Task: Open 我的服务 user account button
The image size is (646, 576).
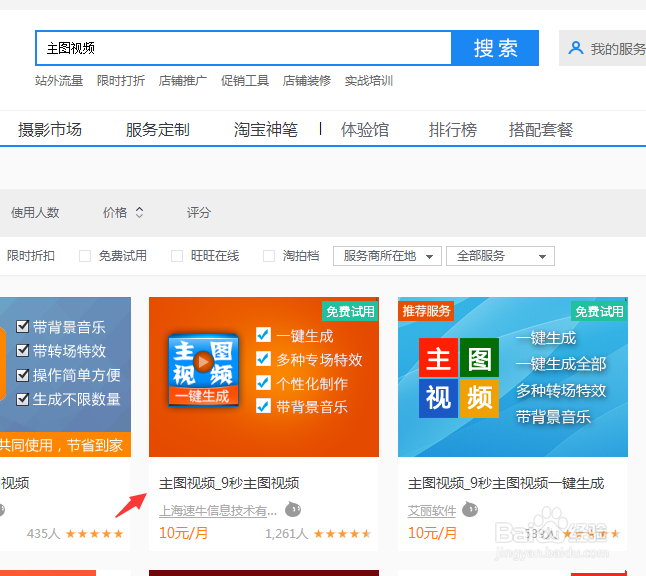Action: point(602,48)
